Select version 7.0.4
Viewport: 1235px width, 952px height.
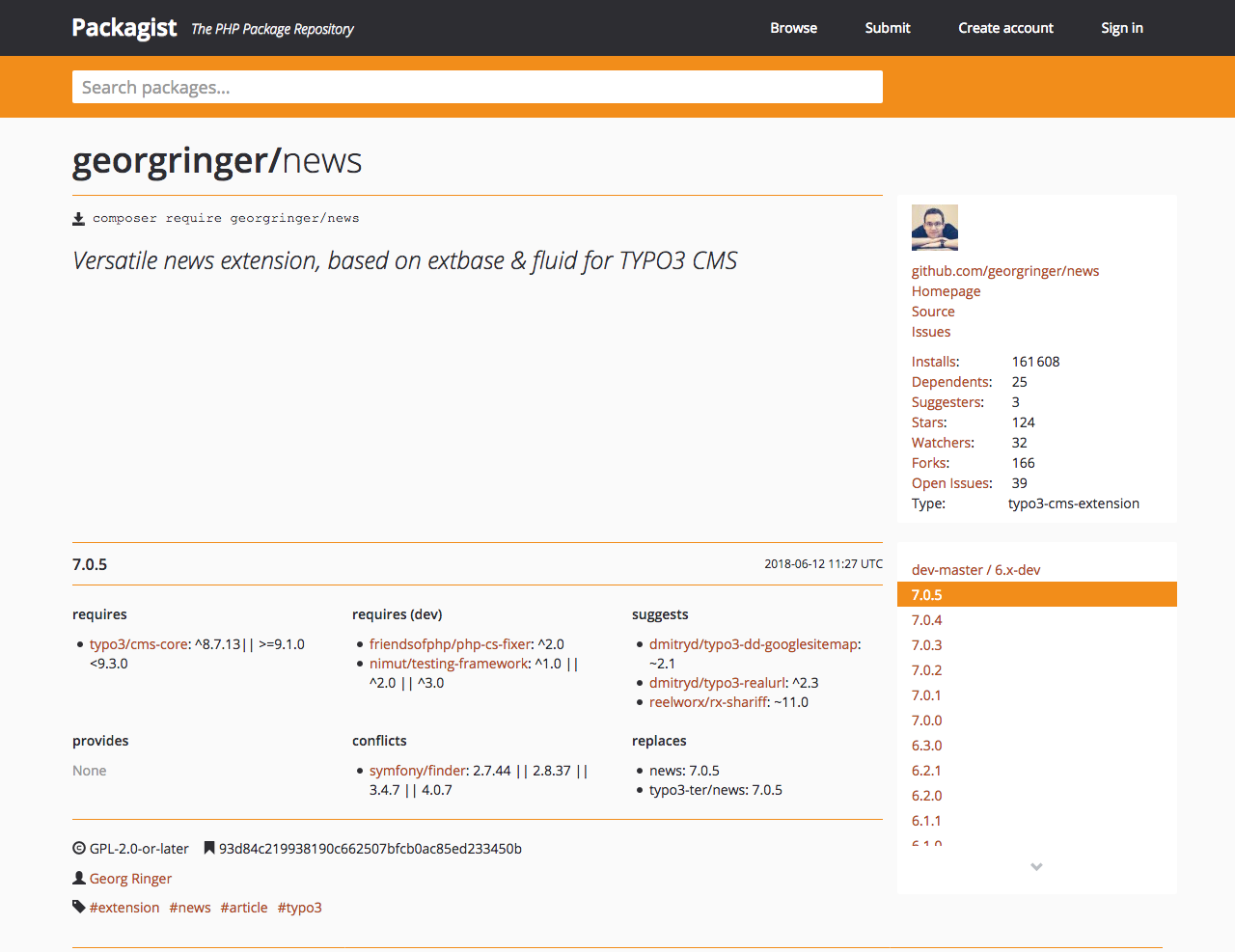pyautogui.click(x=926, y=620)
